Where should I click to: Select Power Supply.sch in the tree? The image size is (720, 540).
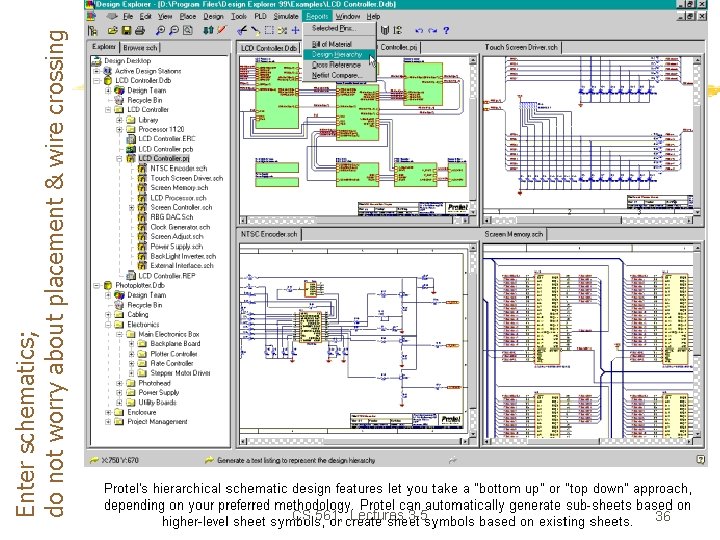(176, 247)
